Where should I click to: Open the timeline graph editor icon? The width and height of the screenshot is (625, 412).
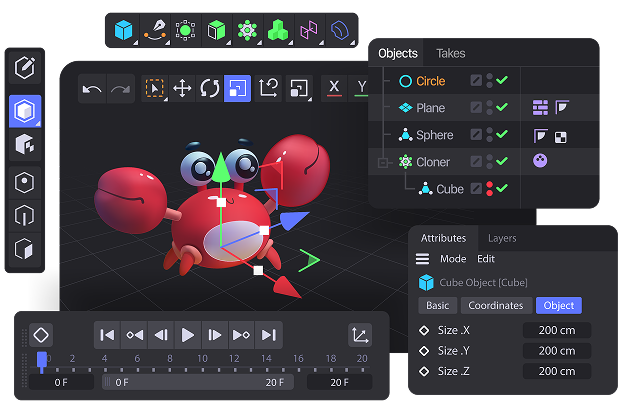[359, 335]
